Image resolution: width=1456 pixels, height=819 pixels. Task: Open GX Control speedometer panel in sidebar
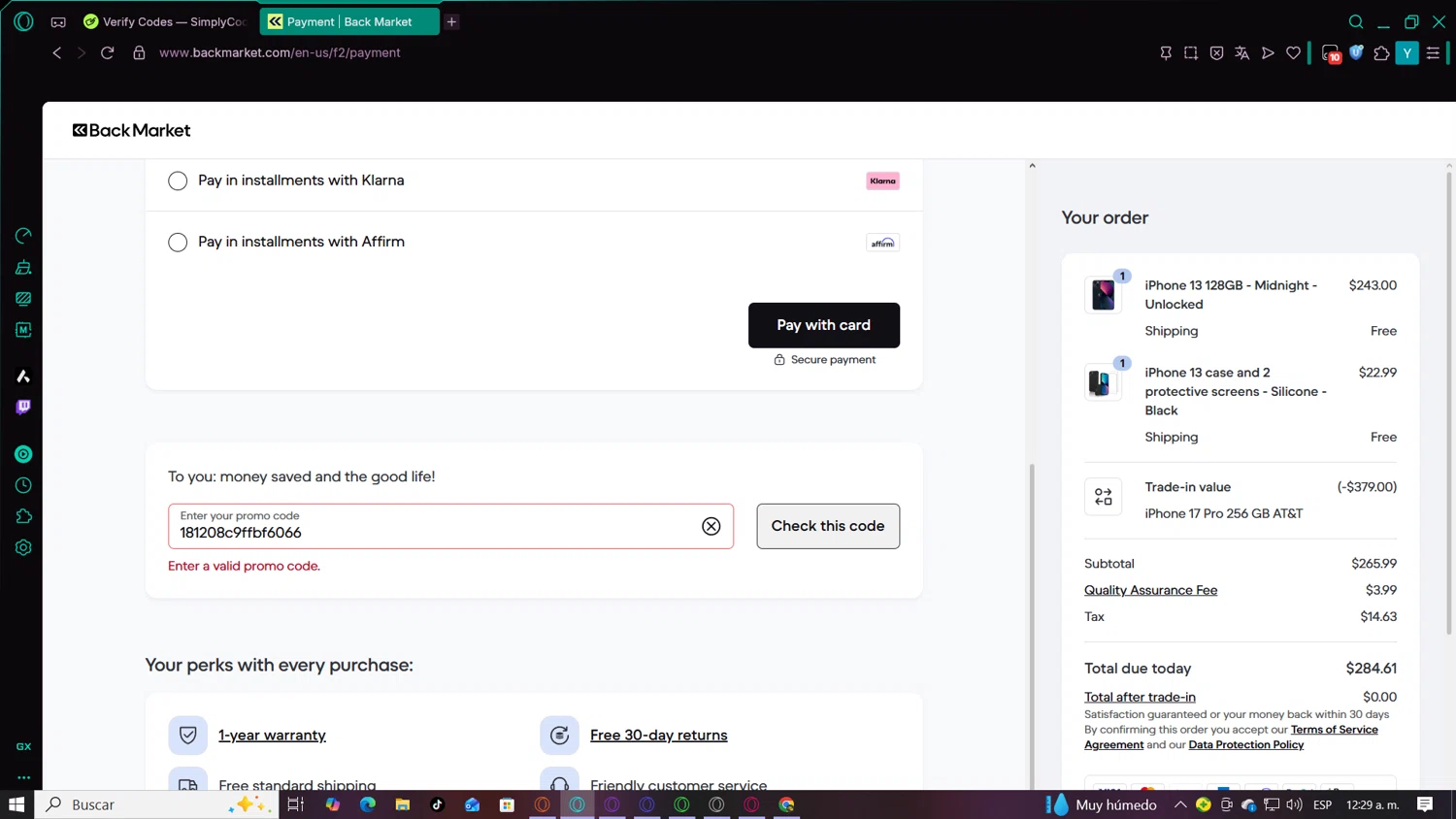tap(23, 236)
